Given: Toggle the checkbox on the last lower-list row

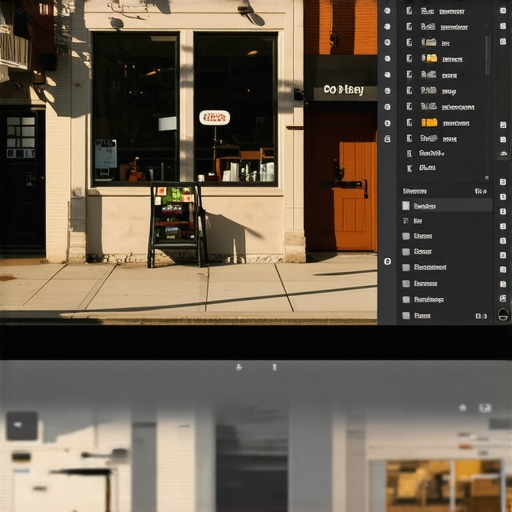Looking at the screenshot, I should point(406,315).
